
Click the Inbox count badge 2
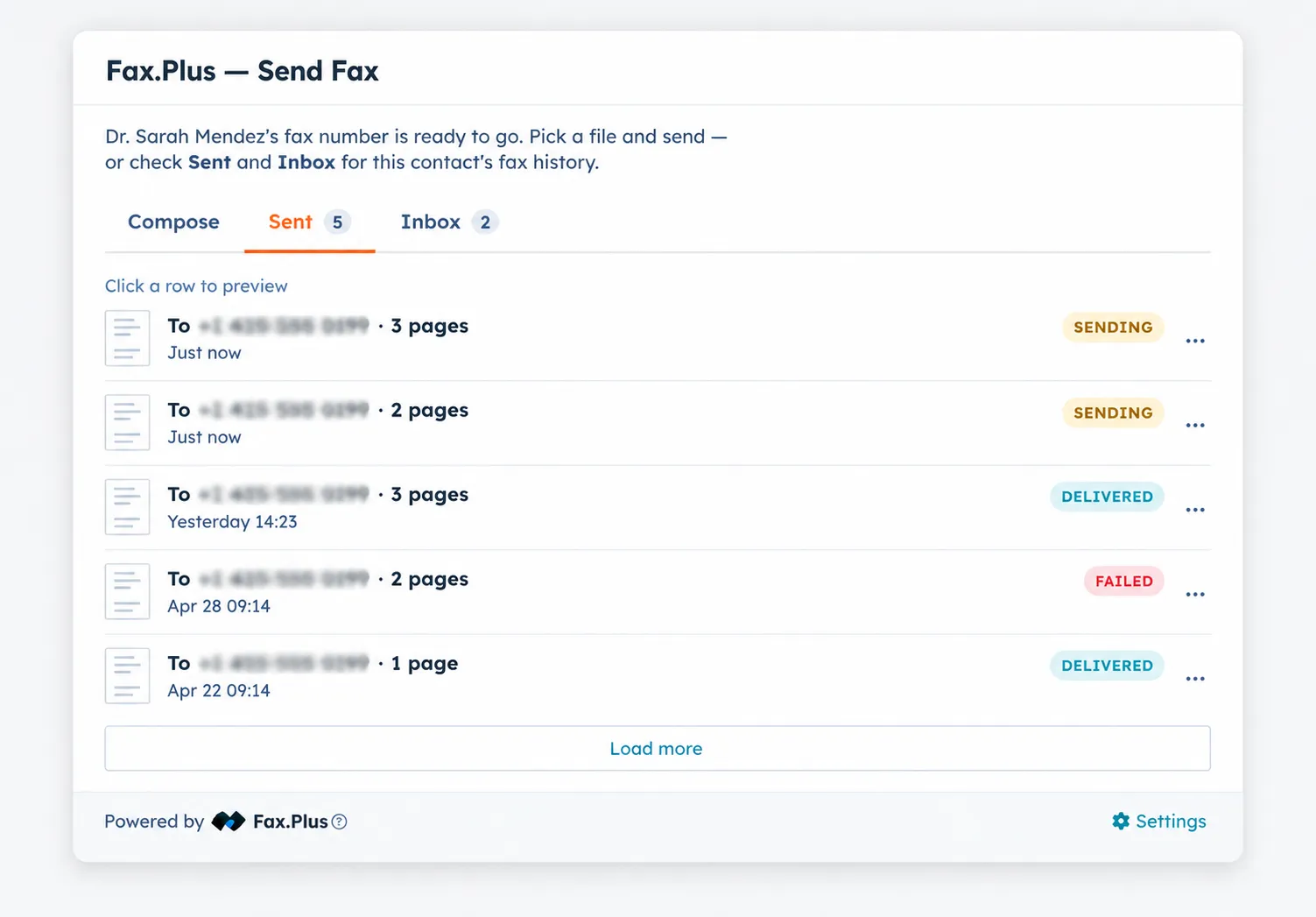pyautogui.click(x=485, y=222)
